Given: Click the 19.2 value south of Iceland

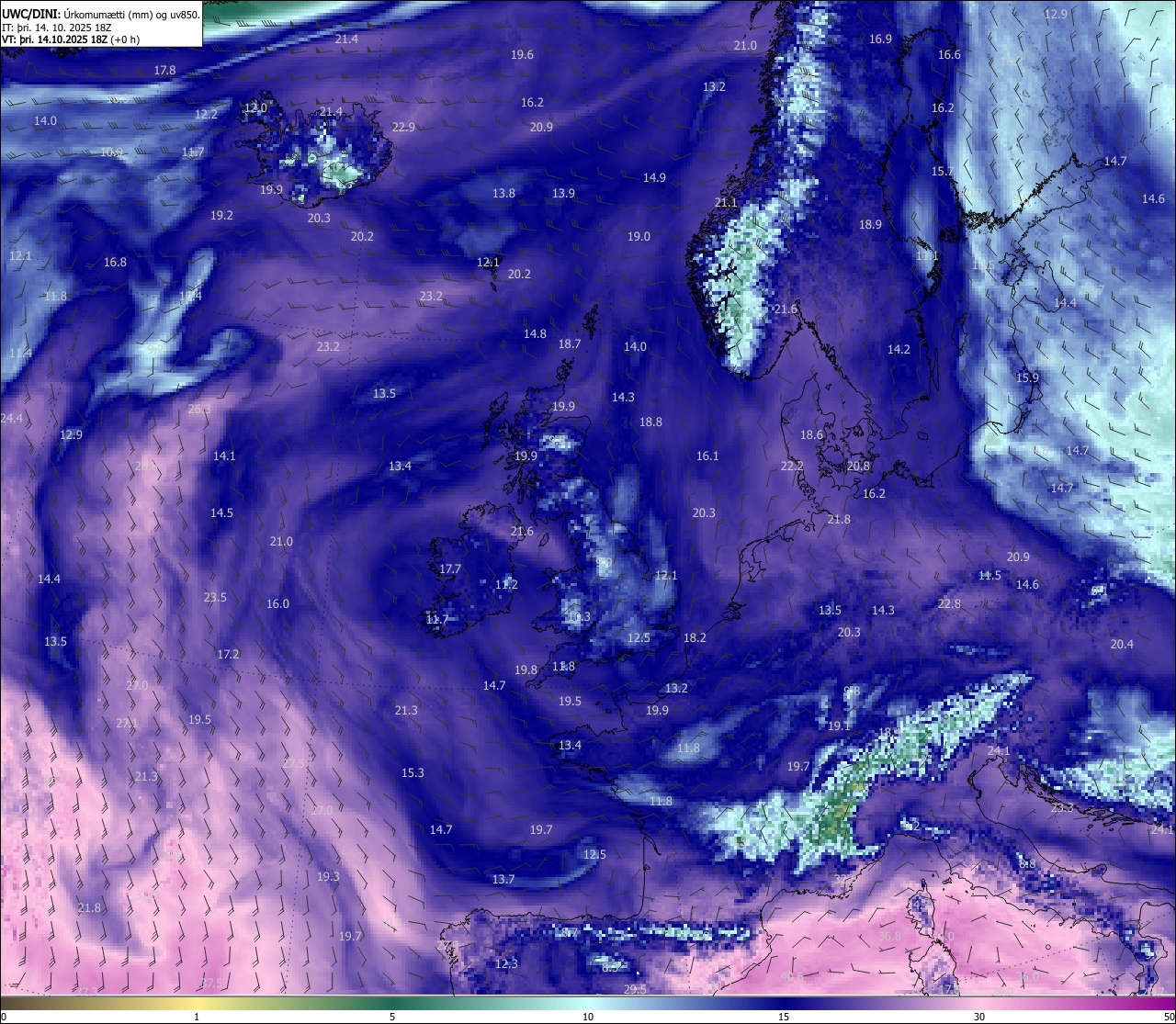Looking at the screenshot, I should click(221, 216).
